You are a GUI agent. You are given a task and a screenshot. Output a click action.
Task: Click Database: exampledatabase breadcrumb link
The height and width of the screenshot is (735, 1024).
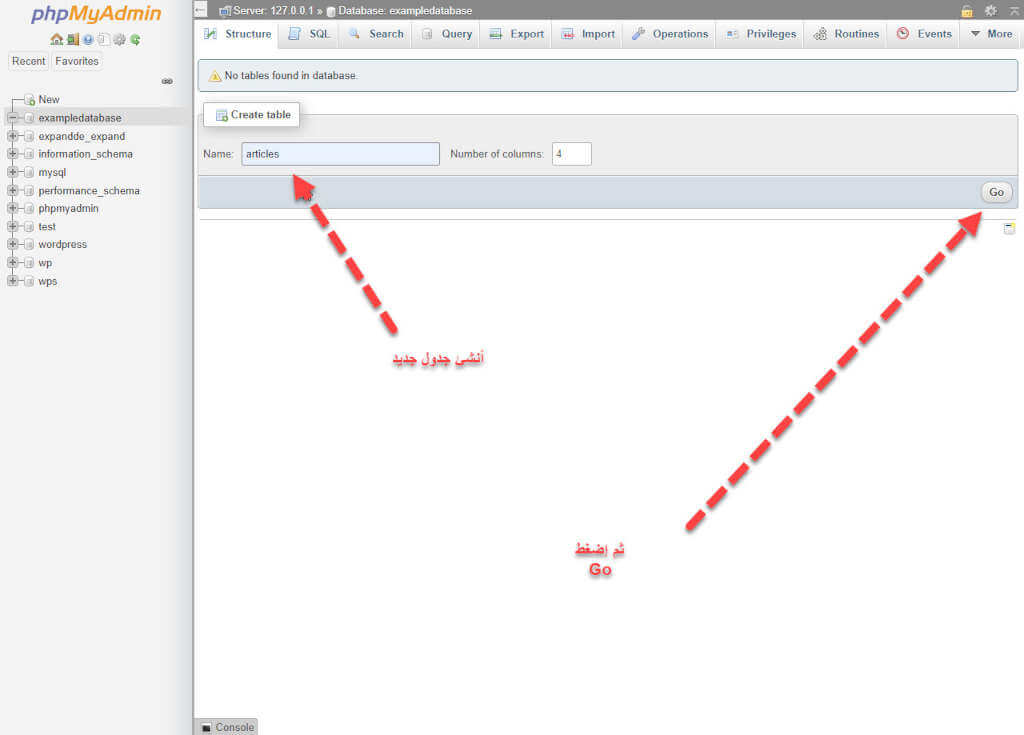tap(405, 10)
